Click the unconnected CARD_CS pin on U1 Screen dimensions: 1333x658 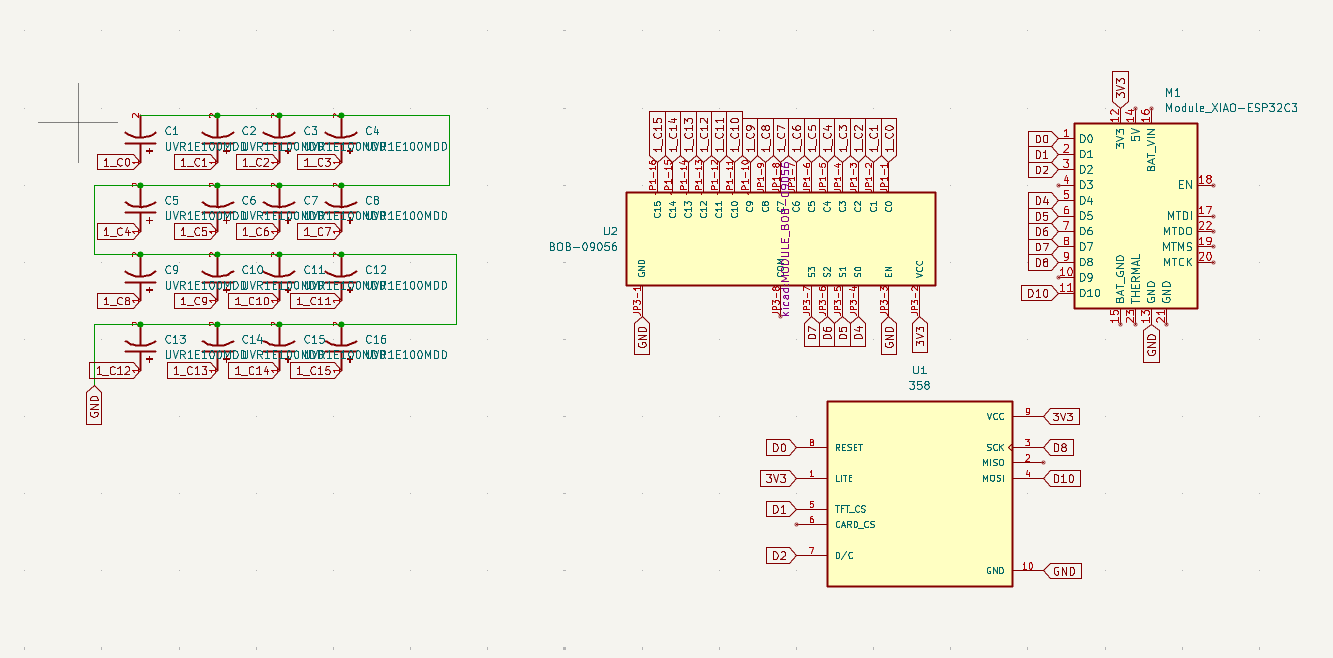811,524
